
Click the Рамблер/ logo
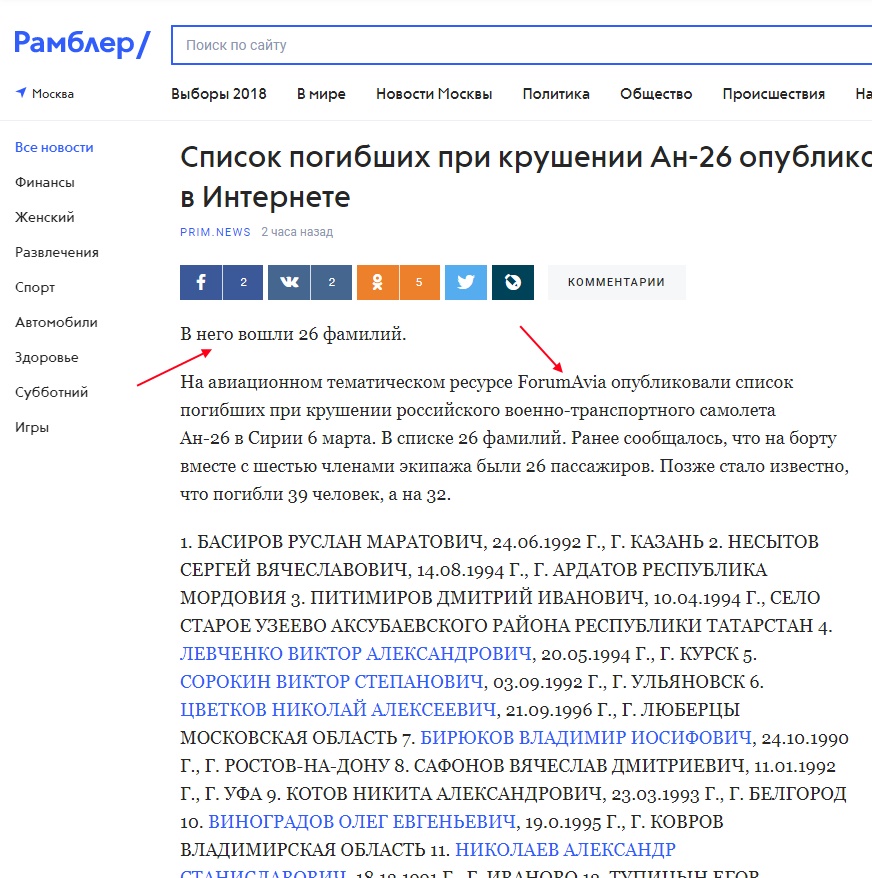82,43
